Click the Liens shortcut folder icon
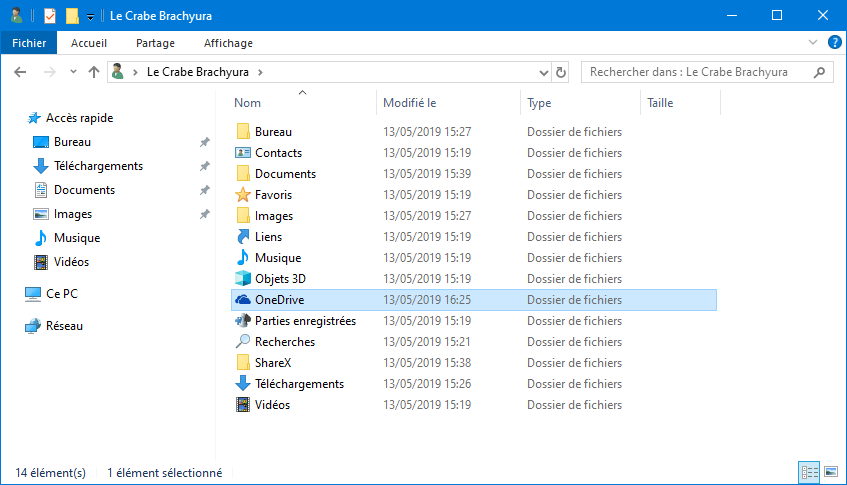The width and height of the screenshot is (847, 485). pos(243,237)
